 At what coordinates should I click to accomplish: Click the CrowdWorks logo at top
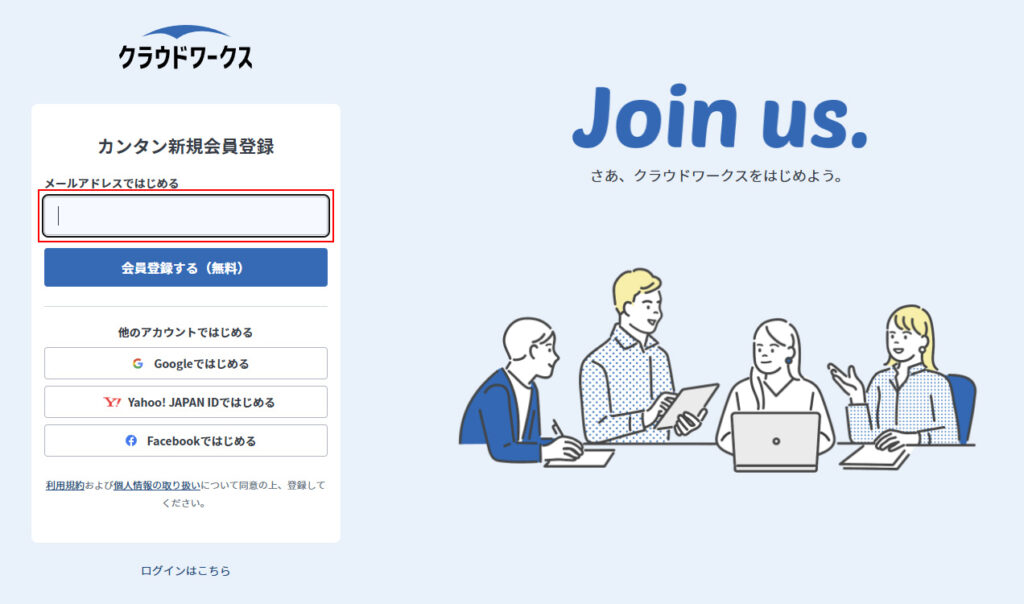point(185,47)
